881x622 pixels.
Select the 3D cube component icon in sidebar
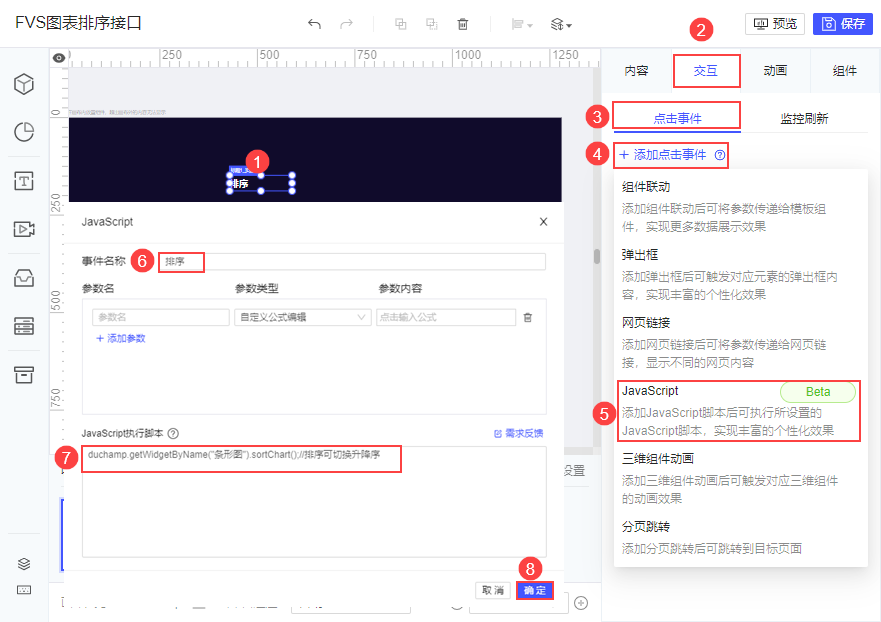[x=24, y=84]
